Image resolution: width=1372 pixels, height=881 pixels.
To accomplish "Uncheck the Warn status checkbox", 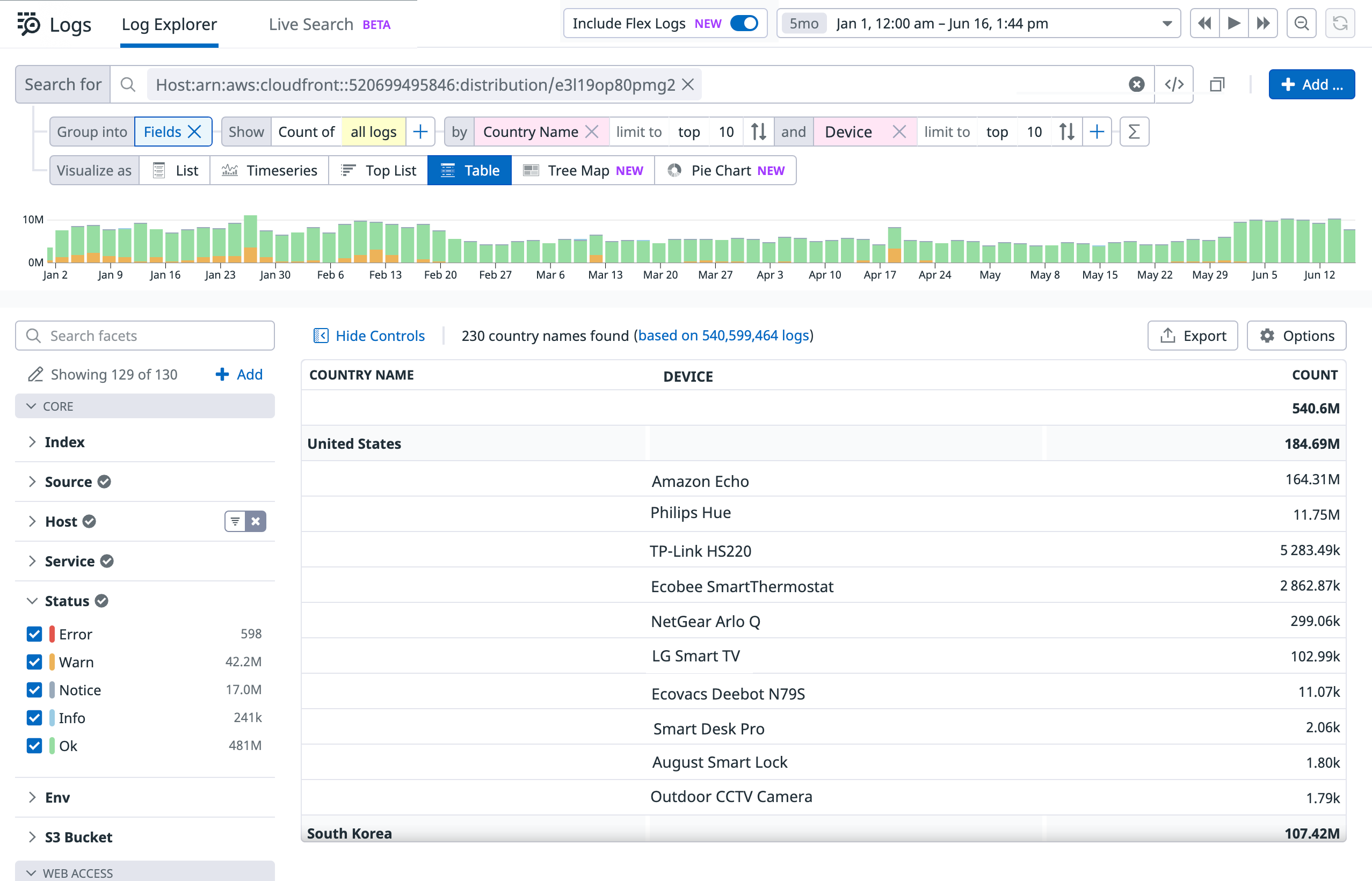I will coord(34,662).
